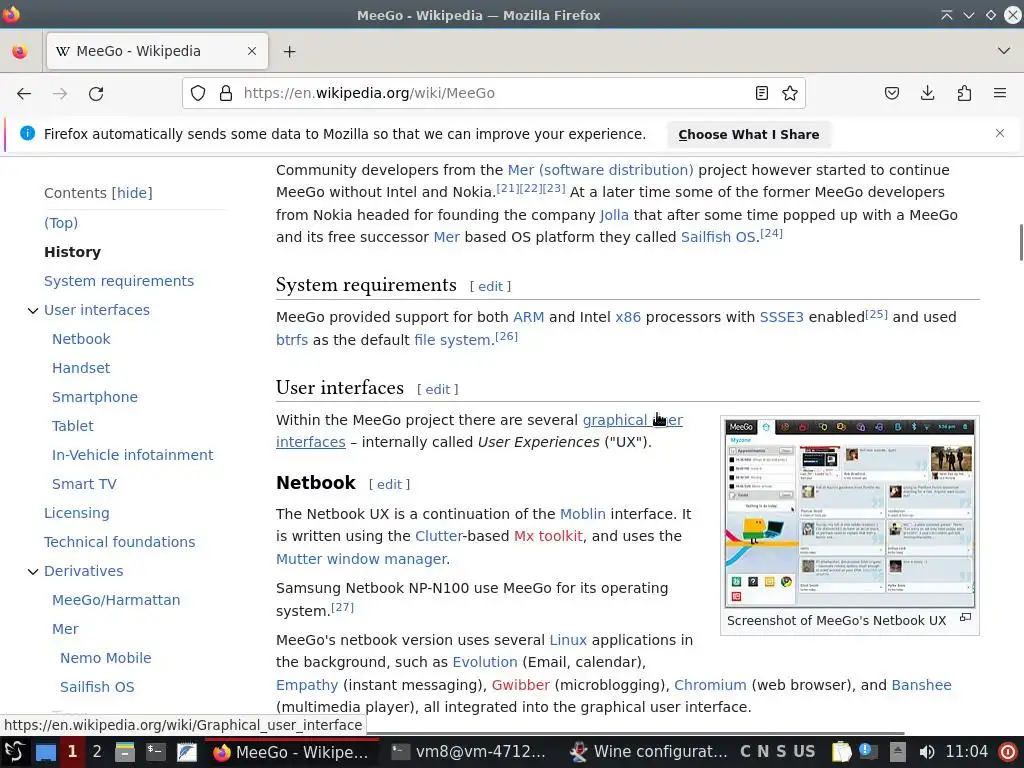
Task: Open a new tab
Action: (x=289, y=51)
